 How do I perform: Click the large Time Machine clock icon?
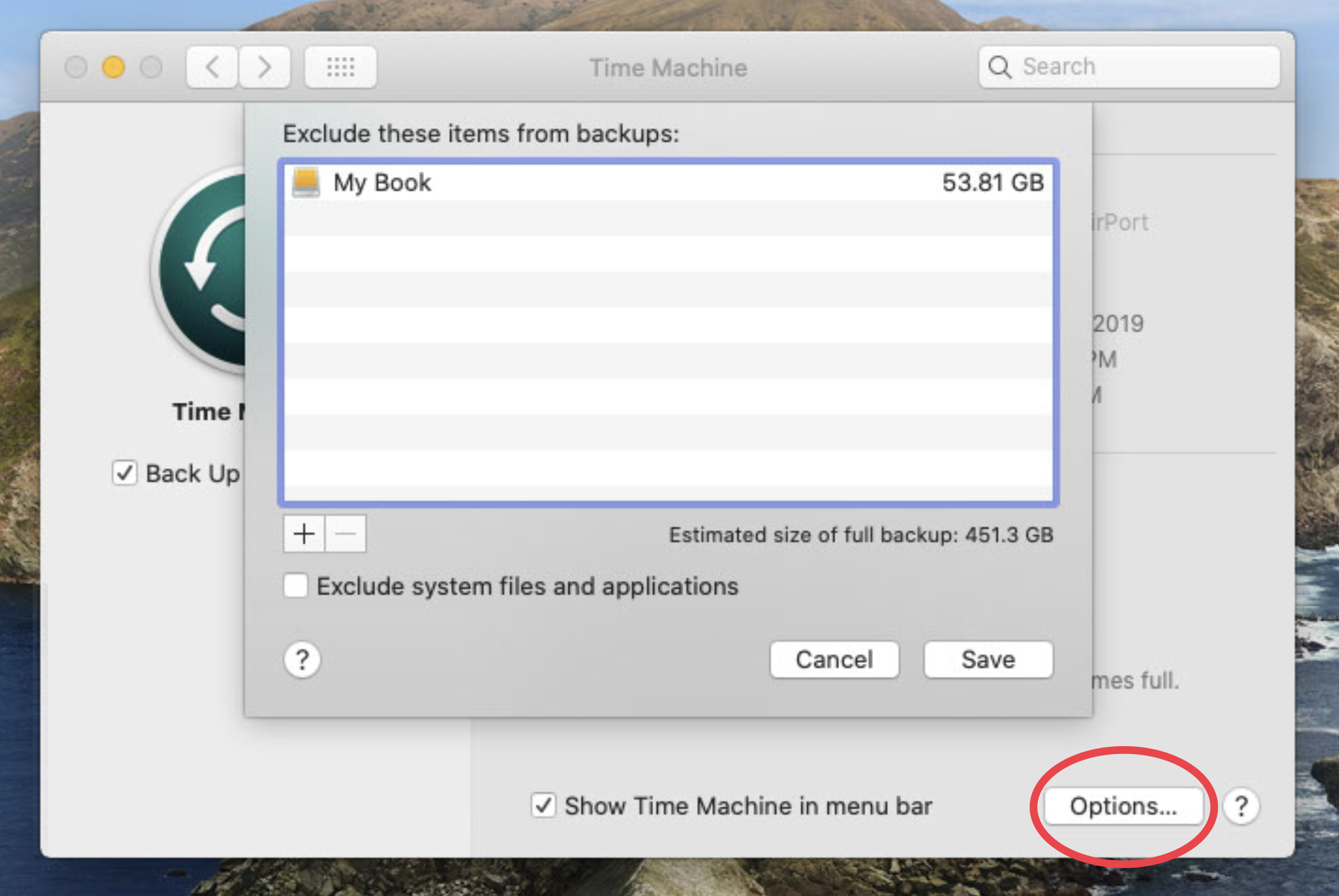coord(203,270)
